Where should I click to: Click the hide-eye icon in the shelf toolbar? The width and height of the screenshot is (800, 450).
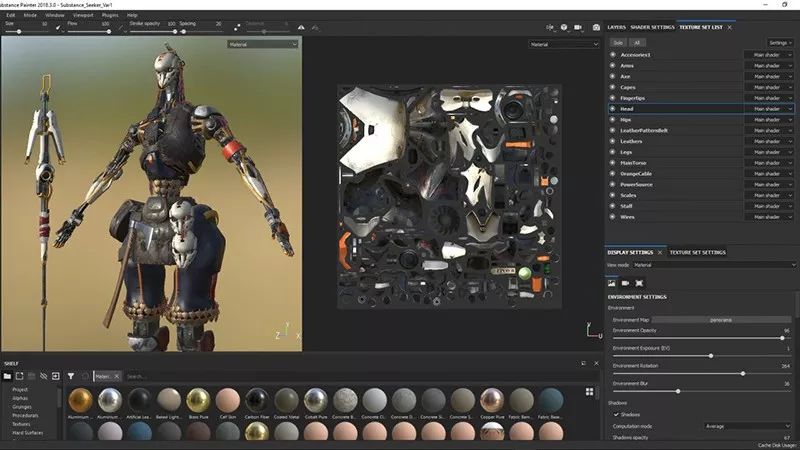[43, 376]
